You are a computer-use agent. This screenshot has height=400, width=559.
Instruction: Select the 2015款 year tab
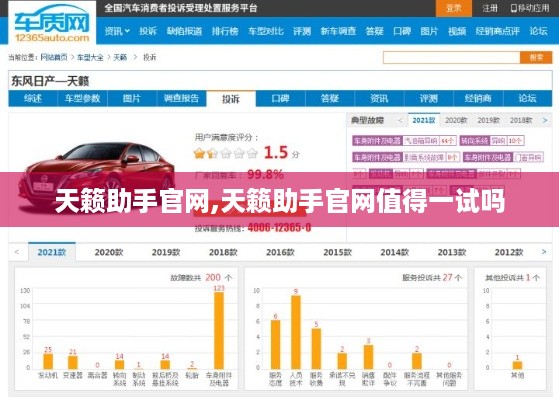[x=338, y=252]
